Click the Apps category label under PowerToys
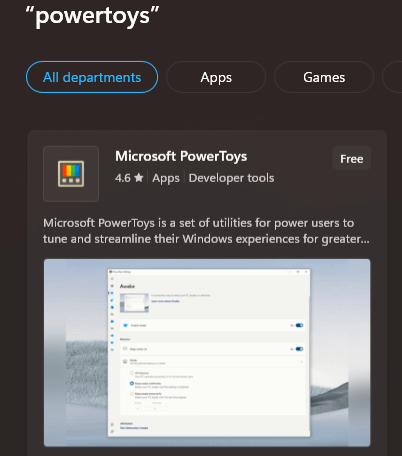The width and height of the screenshot is (402, 456). coord(166,178)
